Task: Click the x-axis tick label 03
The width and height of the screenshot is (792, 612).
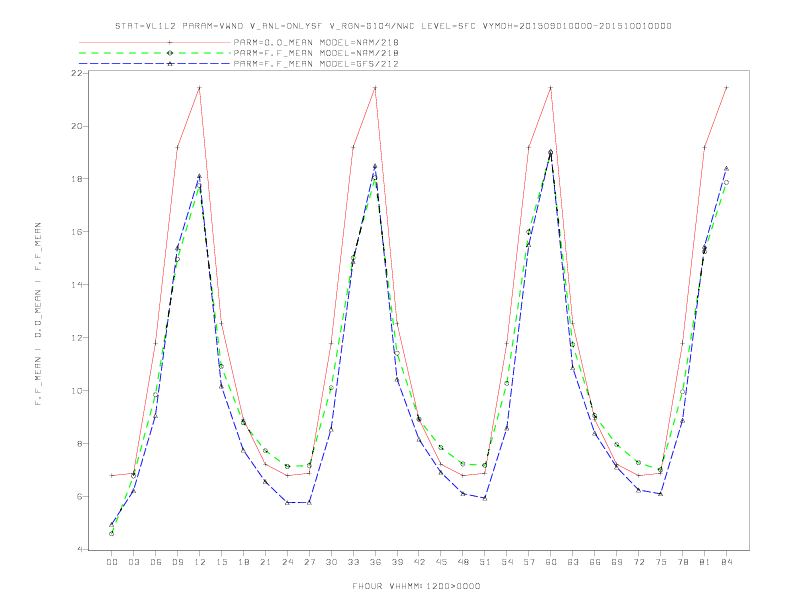Action: [133, 562]
